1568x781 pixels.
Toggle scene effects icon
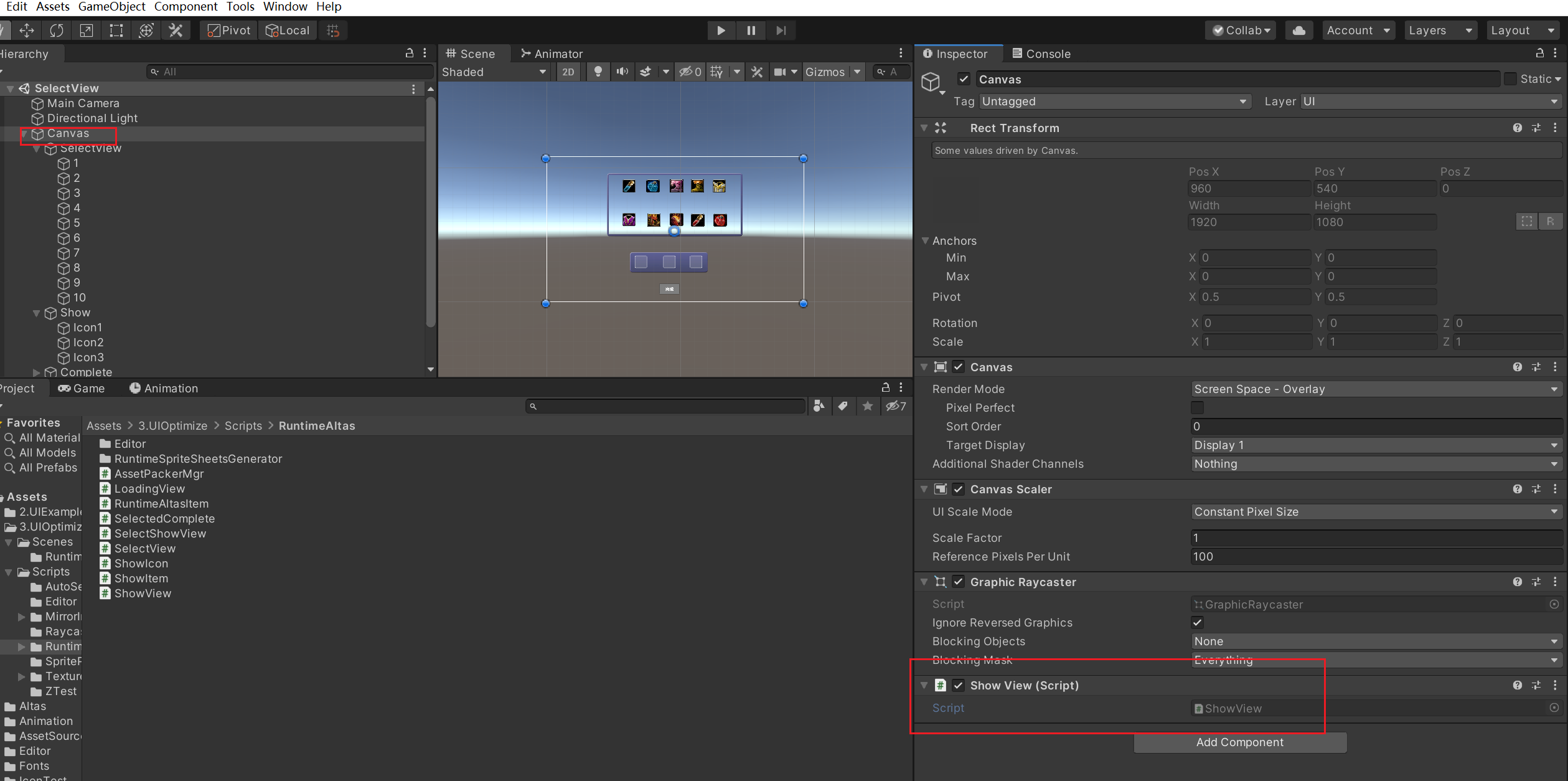point(646,72)
